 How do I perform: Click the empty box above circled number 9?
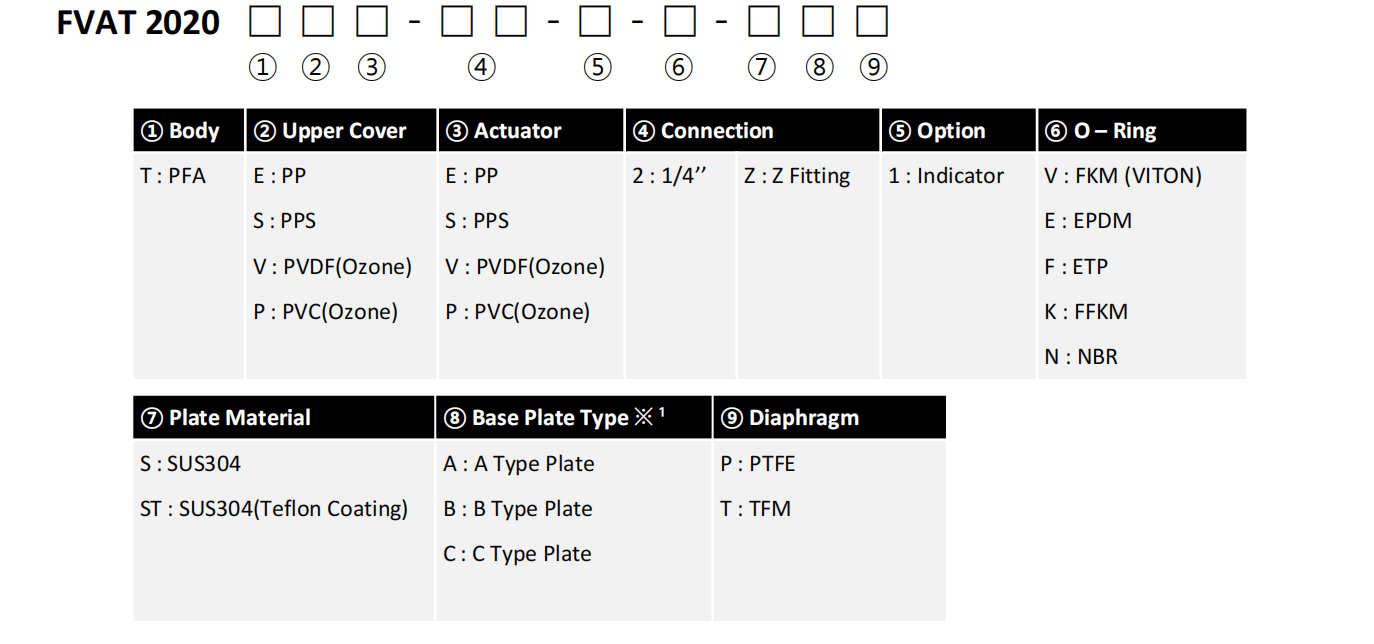coord(872,21)
